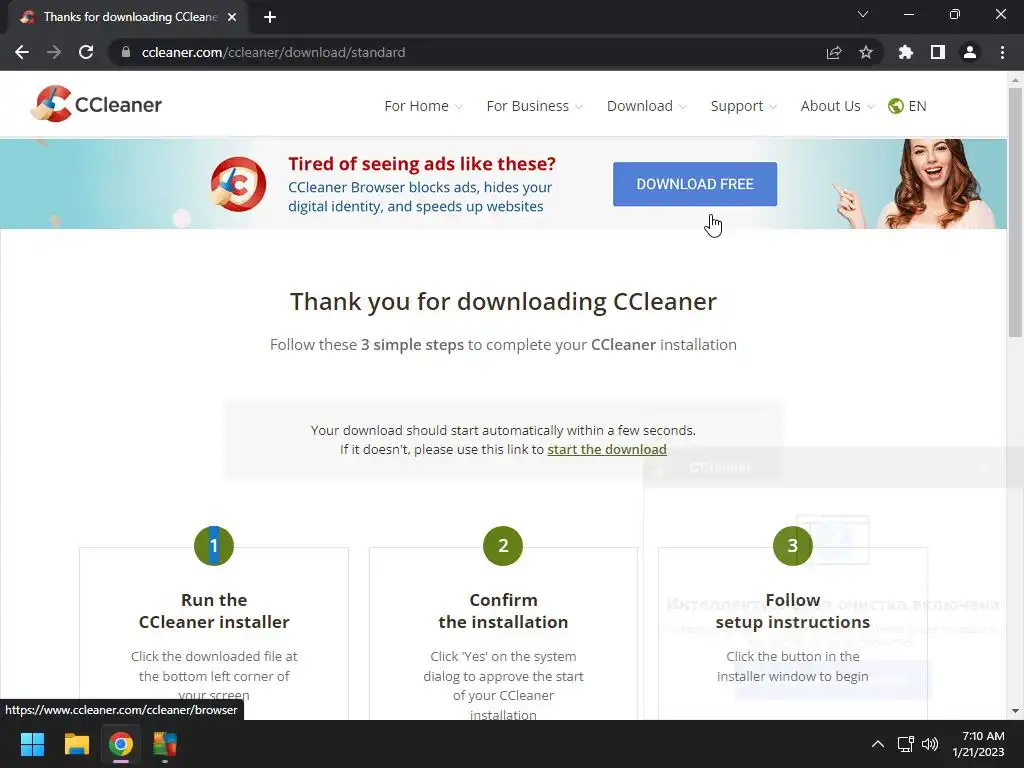Click the Follow setup instructions heading

click(x=792, y=611)
